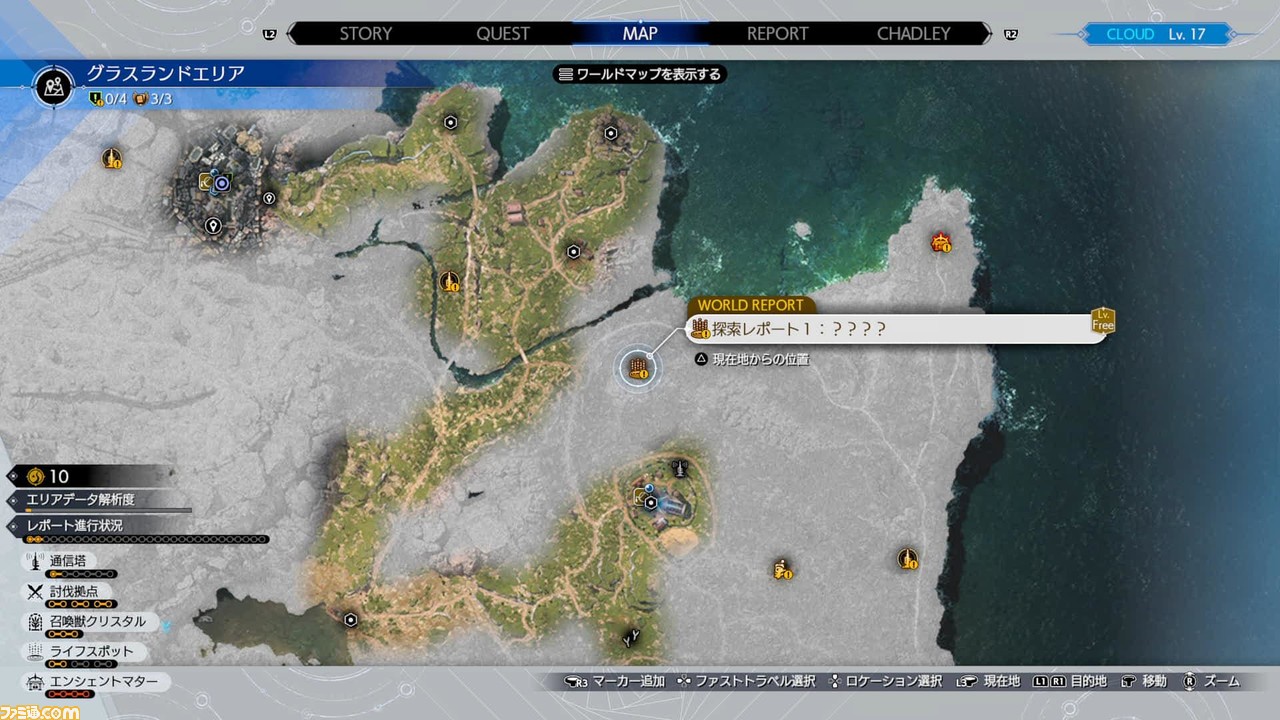Click the ズーム prompt
1280x720 pixels.
[x=1211, y=681]
